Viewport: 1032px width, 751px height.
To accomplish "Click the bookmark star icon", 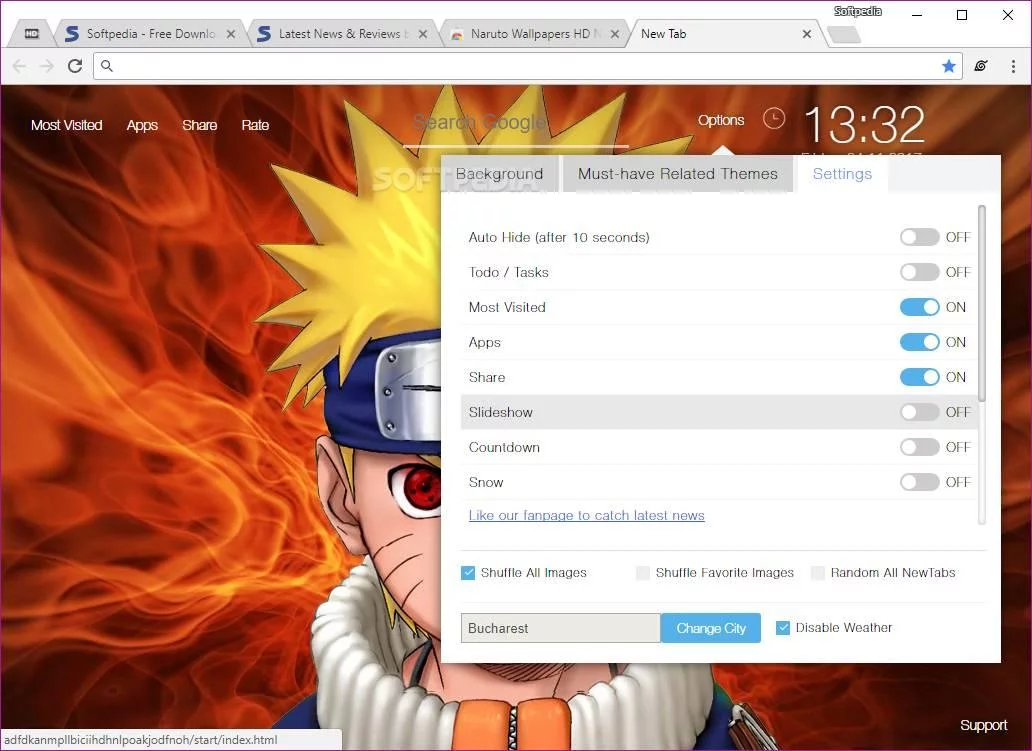I will (948, 66).
